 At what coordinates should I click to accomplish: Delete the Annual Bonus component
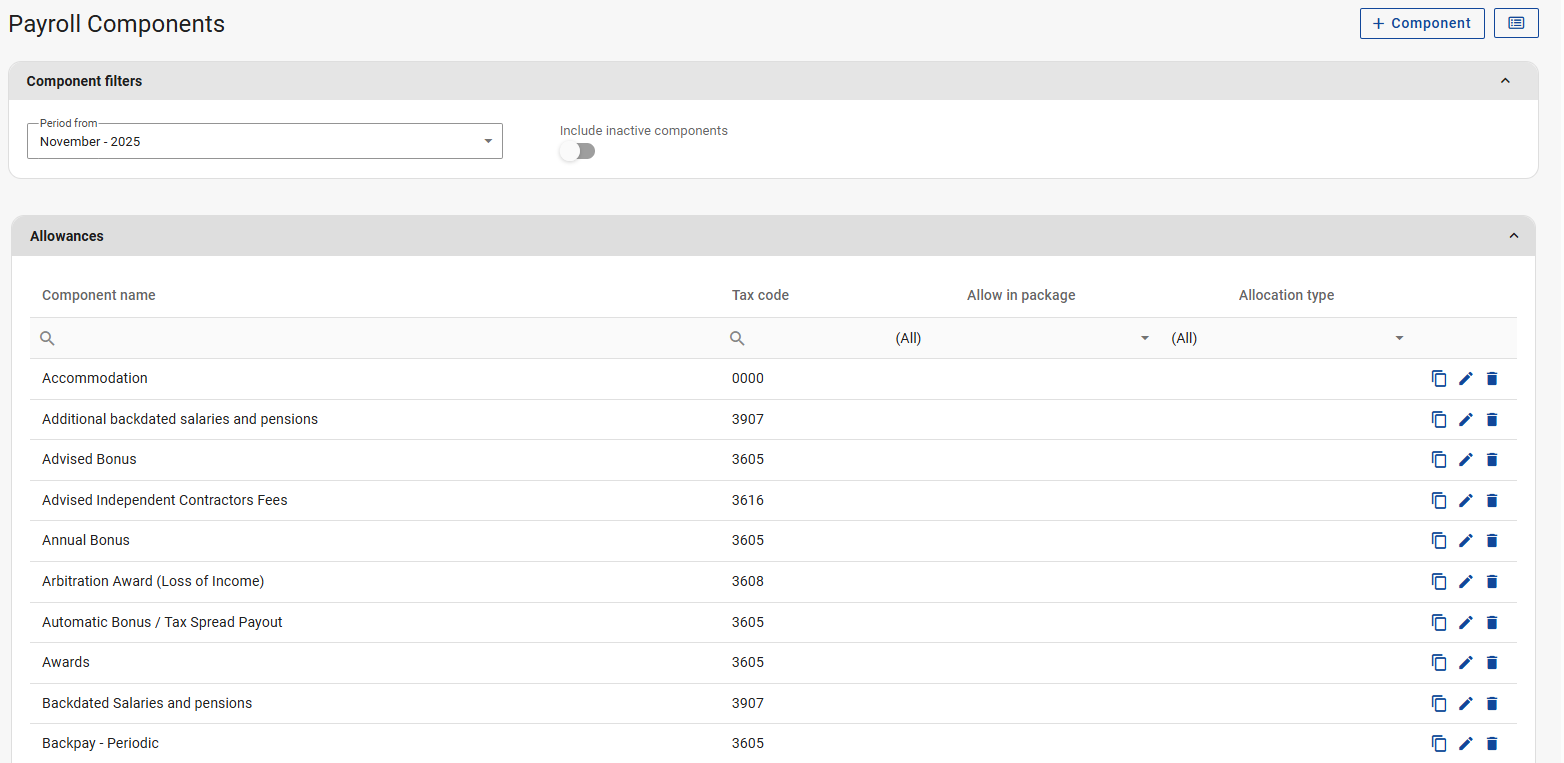pos(1492,541)
